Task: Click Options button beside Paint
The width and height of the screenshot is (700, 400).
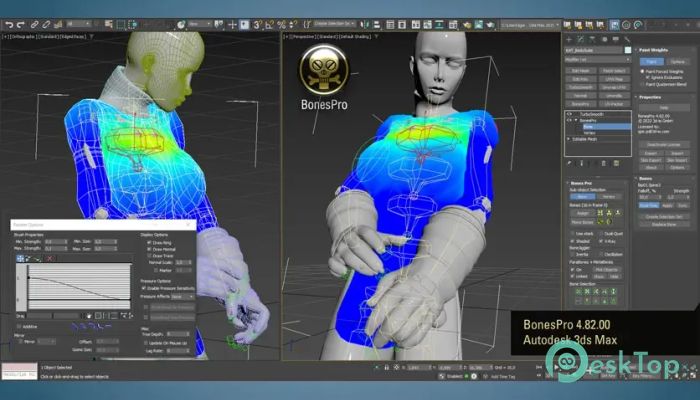Action: (x=678, y=62)
